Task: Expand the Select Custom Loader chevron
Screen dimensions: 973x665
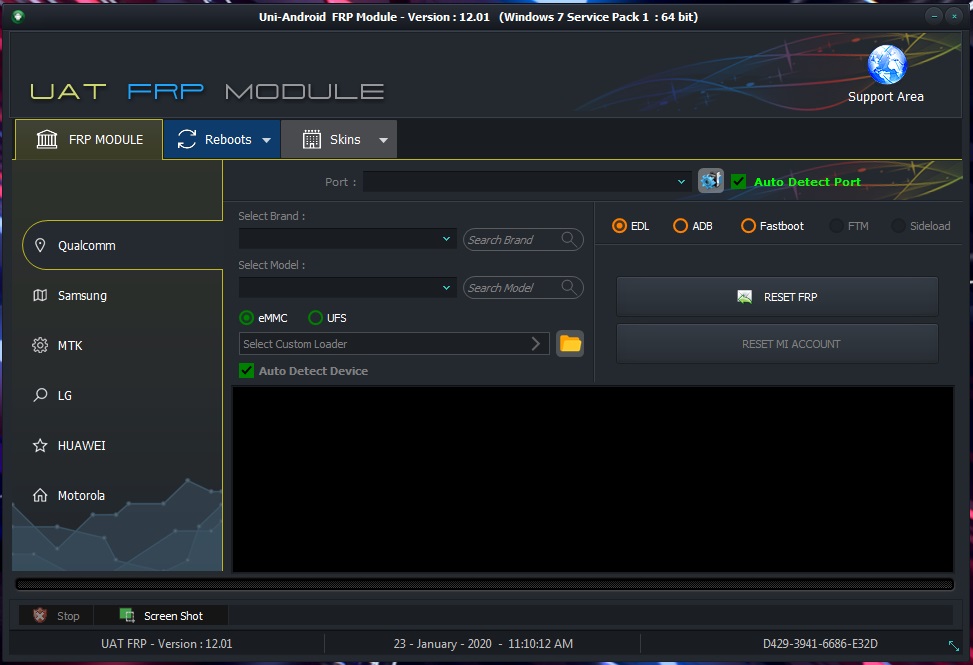Action: (536, 344)
